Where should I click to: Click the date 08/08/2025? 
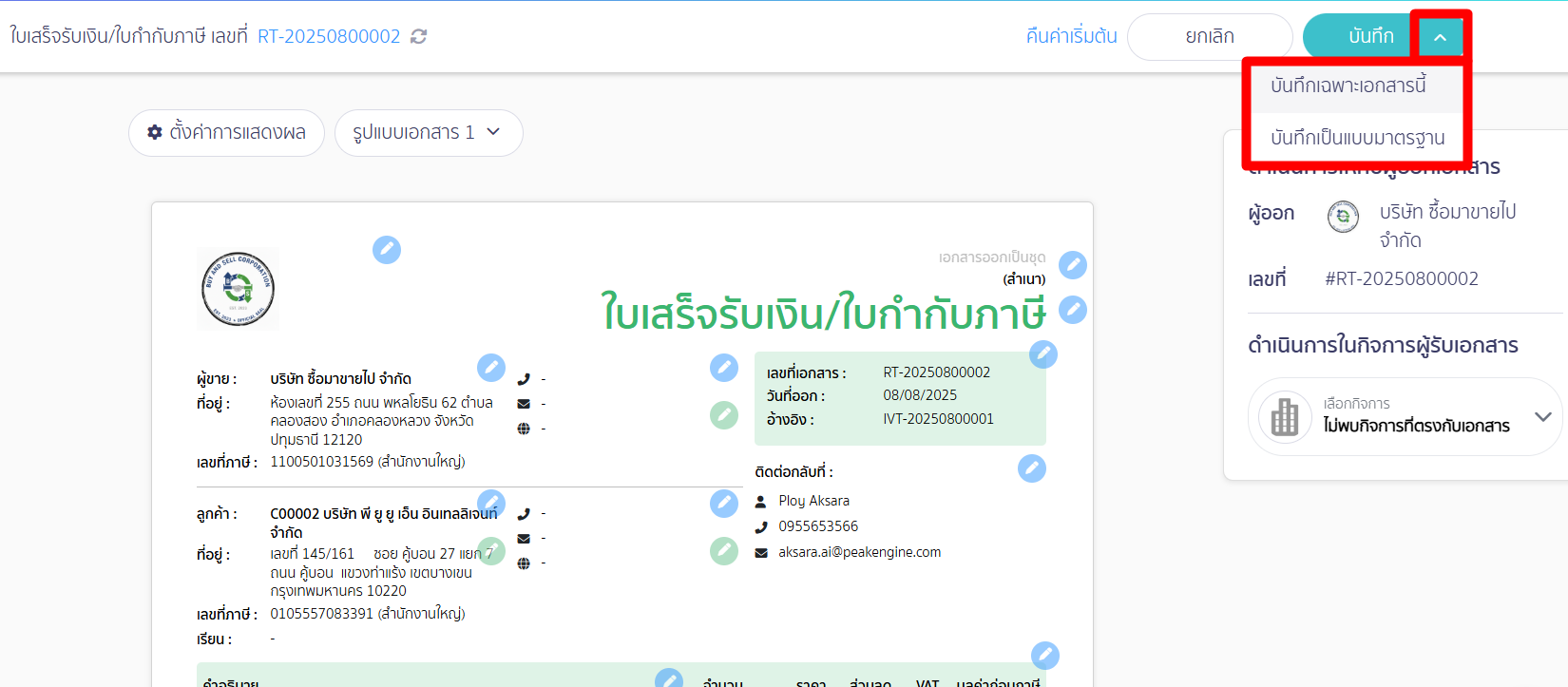[920, 395]
